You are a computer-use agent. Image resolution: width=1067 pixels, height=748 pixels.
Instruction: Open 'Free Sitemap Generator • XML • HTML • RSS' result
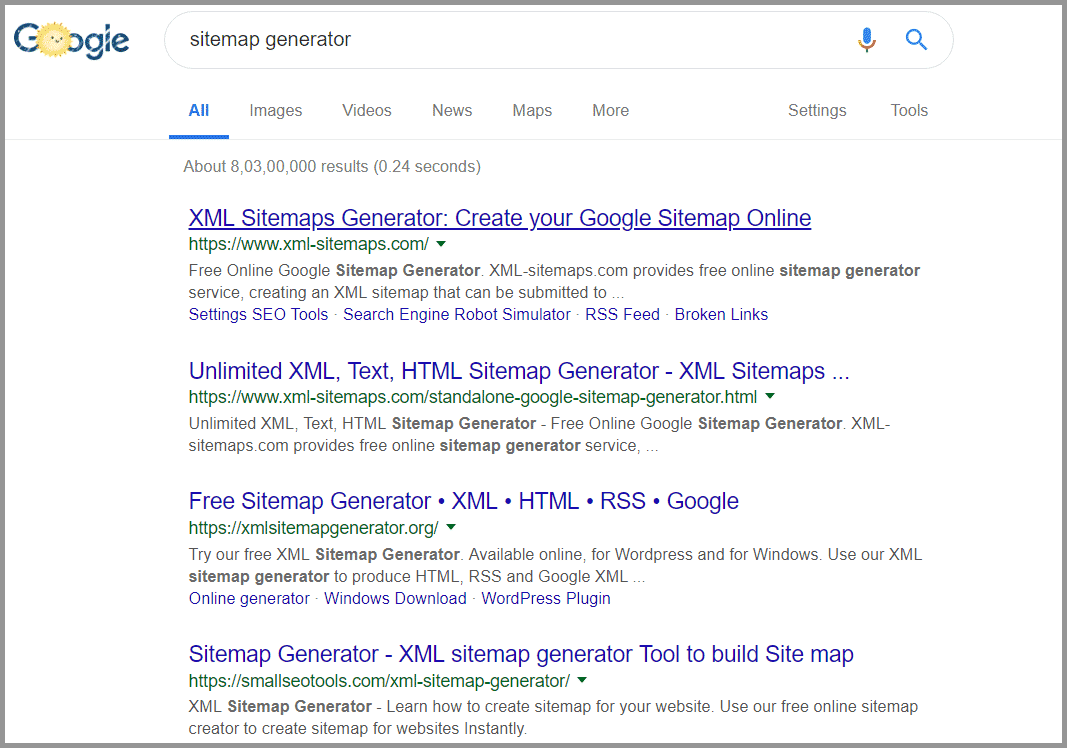pyautogui.click(x=463, y=501)
